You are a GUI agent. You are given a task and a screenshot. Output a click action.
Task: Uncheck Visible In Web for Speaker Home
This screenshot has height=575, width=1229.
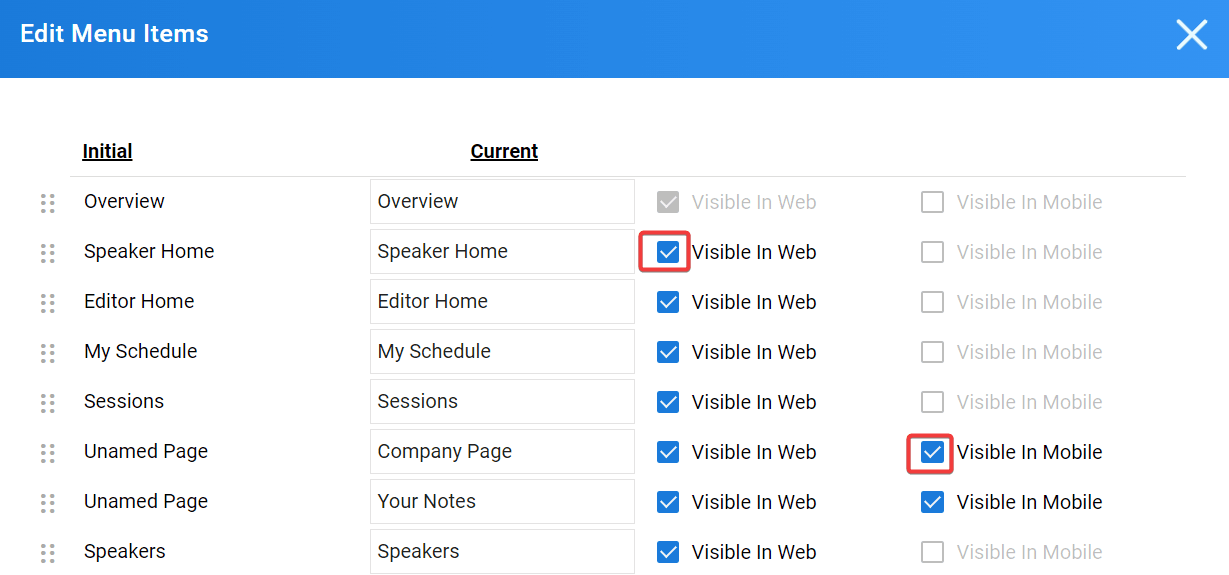tap(668, 252)
